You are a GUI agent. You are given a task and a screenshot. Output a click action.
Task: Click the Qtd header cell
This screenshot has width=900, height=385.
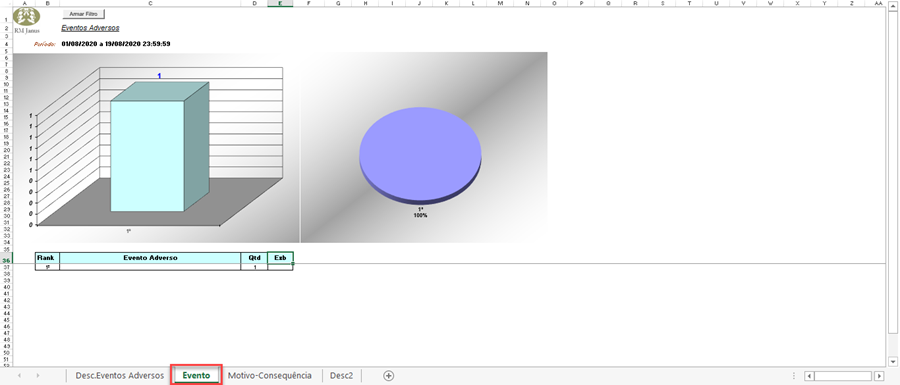[254, 258]
